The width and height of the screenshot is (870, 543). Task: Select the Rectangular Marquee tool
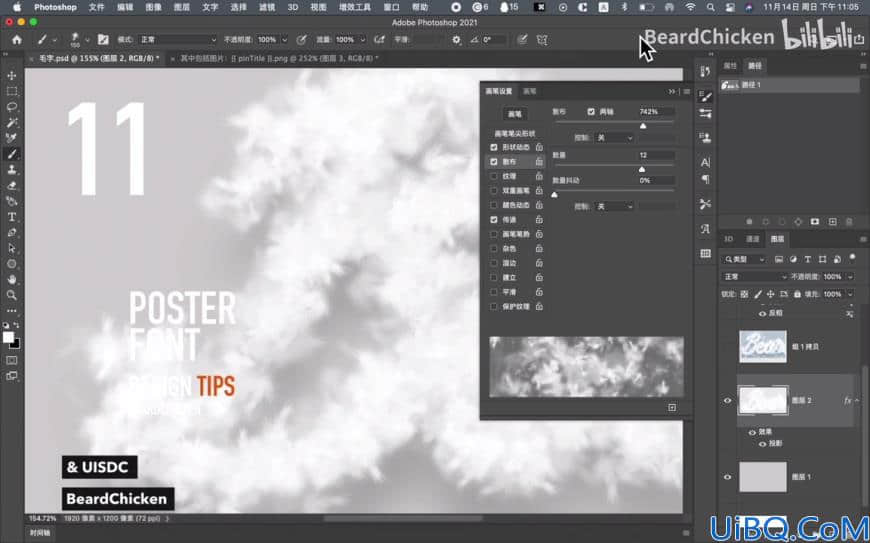tap(12, 91)
